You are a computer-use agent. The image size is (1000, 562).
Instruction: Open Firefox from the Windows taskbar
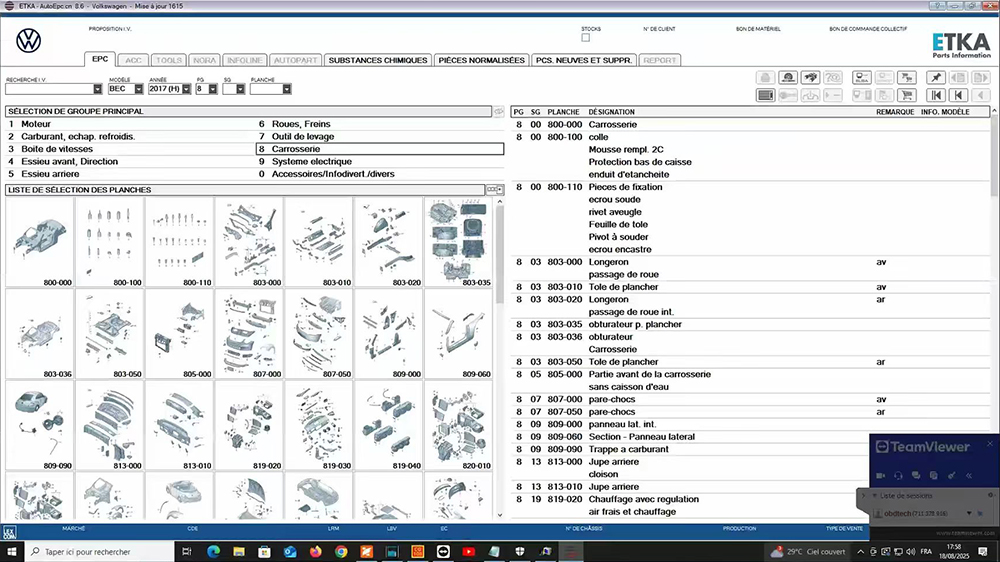click(316, 551)
